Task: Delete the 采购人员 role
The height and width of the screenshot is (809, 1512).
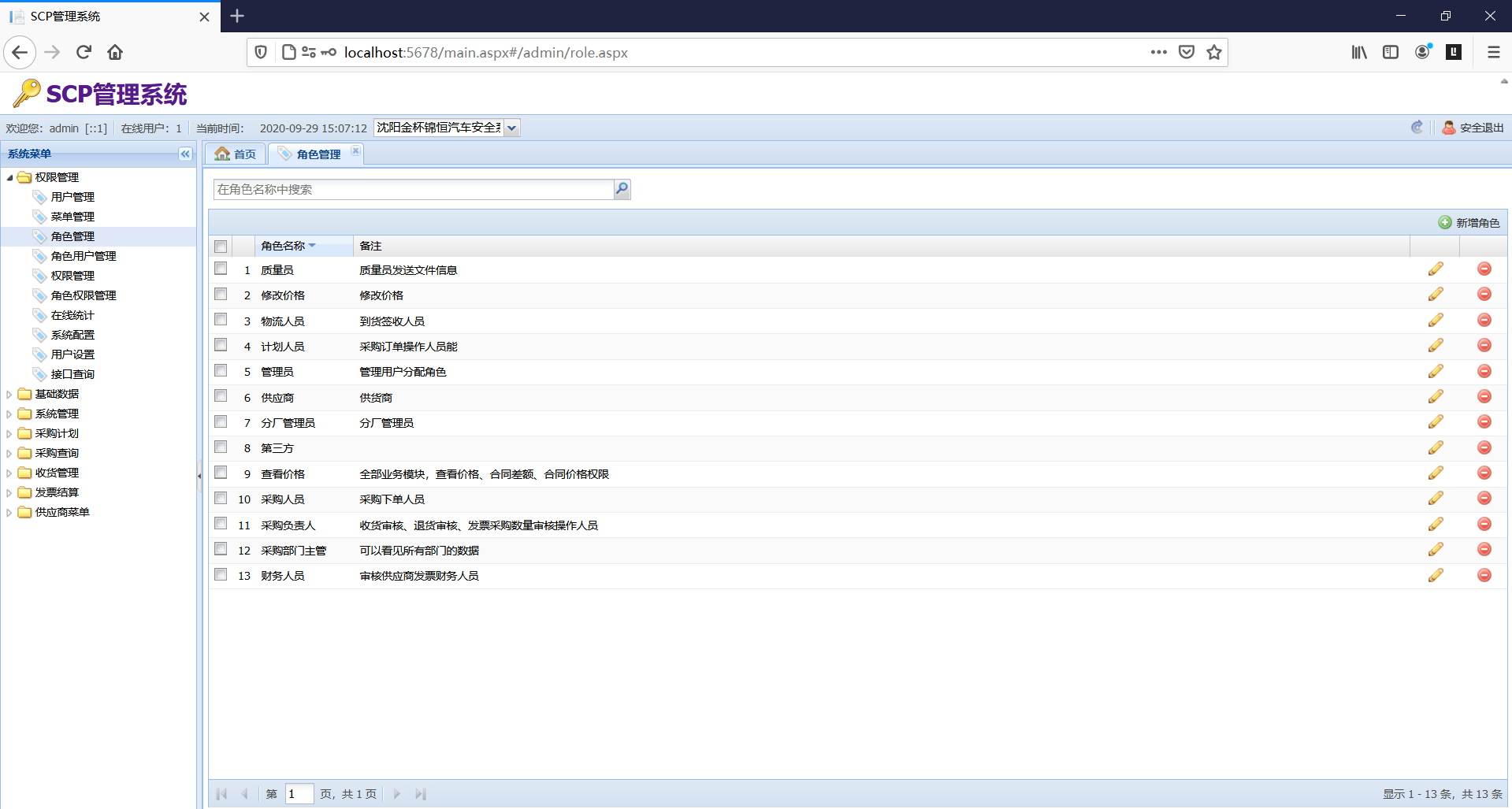Action: coord(1484,499)
